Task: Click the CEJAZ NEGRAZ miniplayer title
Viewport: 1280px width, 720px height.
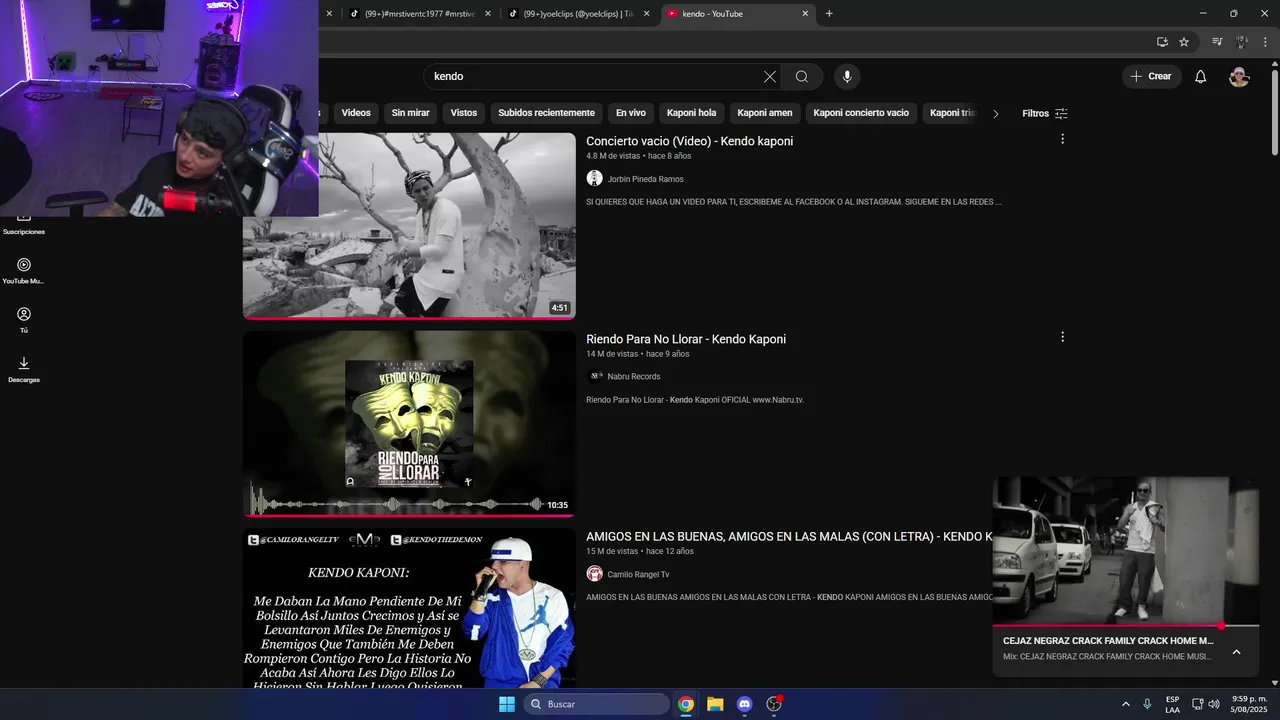Action: click(x=1108, y=641)
